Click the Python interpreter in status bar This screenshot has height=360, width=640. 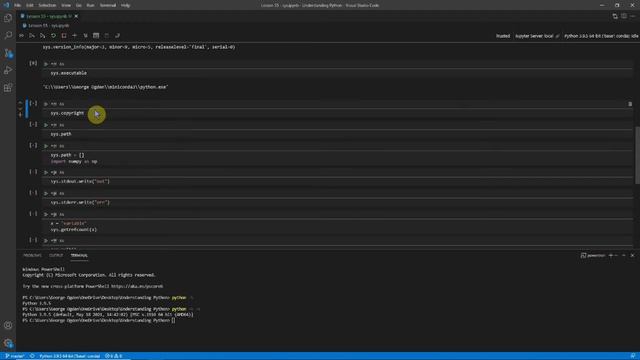69,356
